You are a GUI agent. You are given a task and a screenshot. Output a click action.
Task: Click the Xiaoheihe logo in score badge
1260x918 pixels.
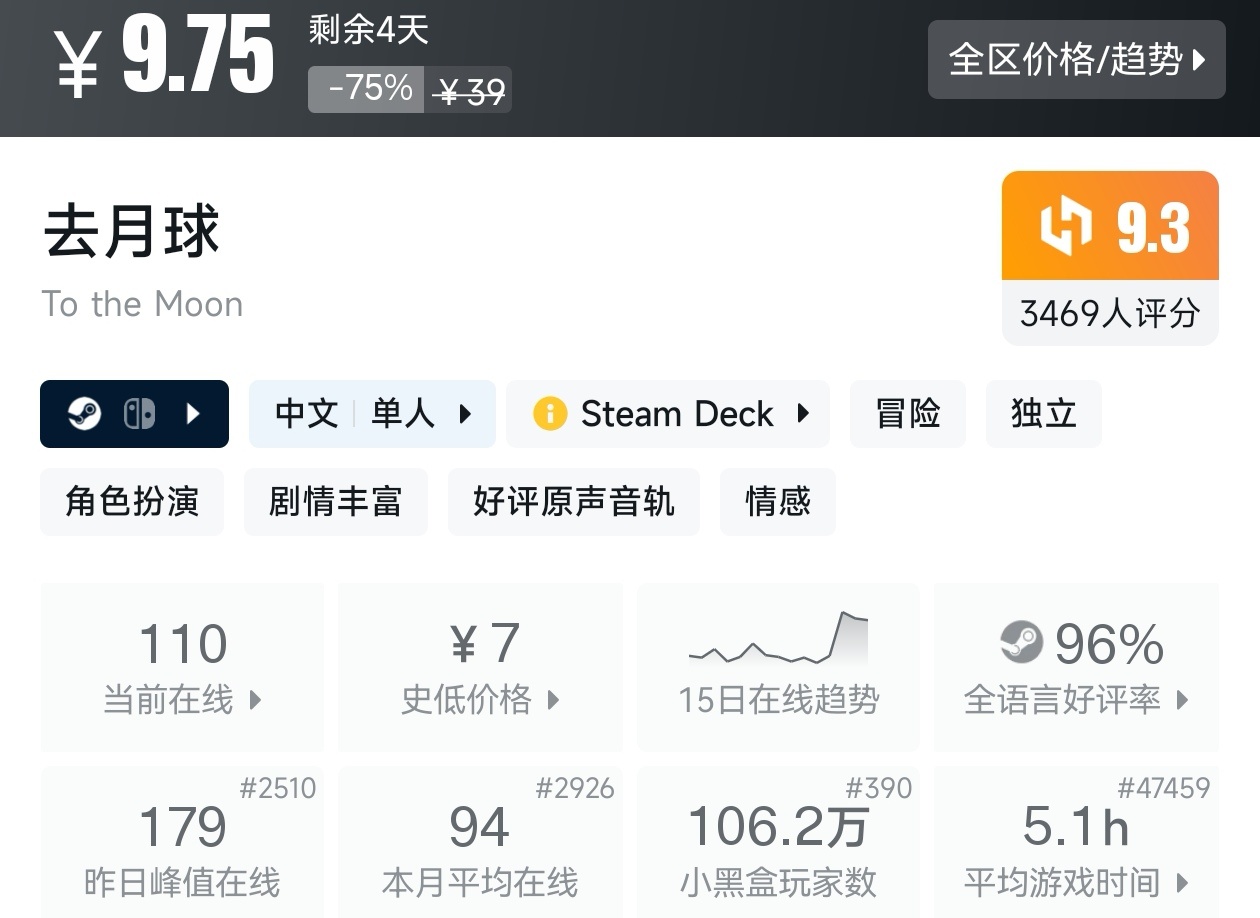[1066, 226]
